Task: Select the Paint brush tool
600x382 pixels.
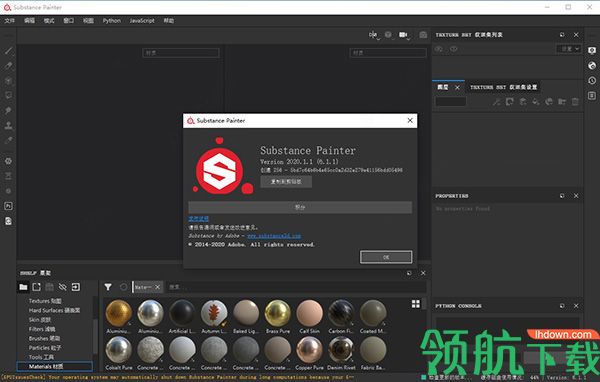Action: tap(8, 51)
